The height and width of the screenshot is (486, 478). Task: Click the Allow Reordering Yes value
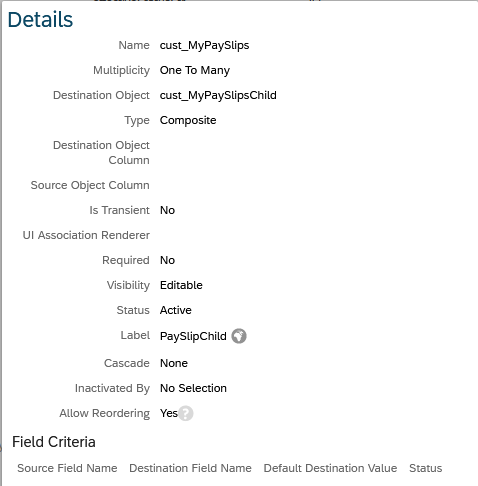click(x=169, y=413)
